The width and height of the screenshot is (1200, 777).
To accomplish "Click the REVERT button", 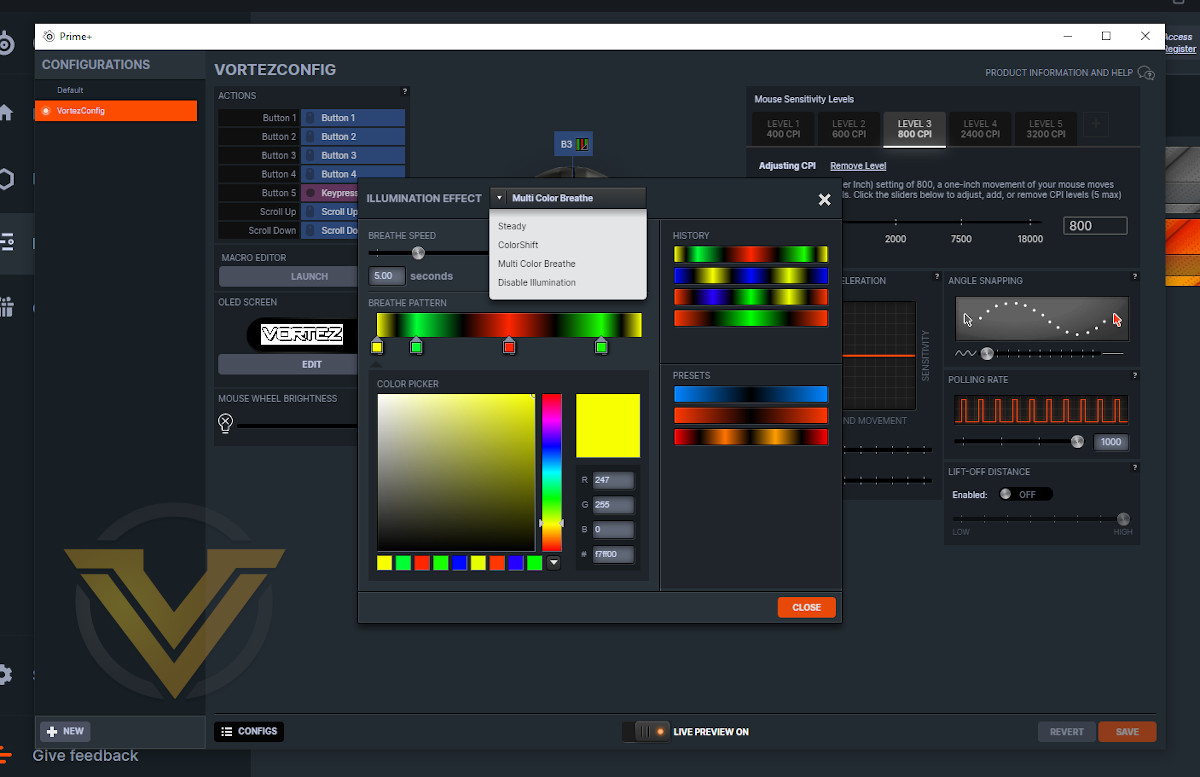I will tap(1067, 732).
